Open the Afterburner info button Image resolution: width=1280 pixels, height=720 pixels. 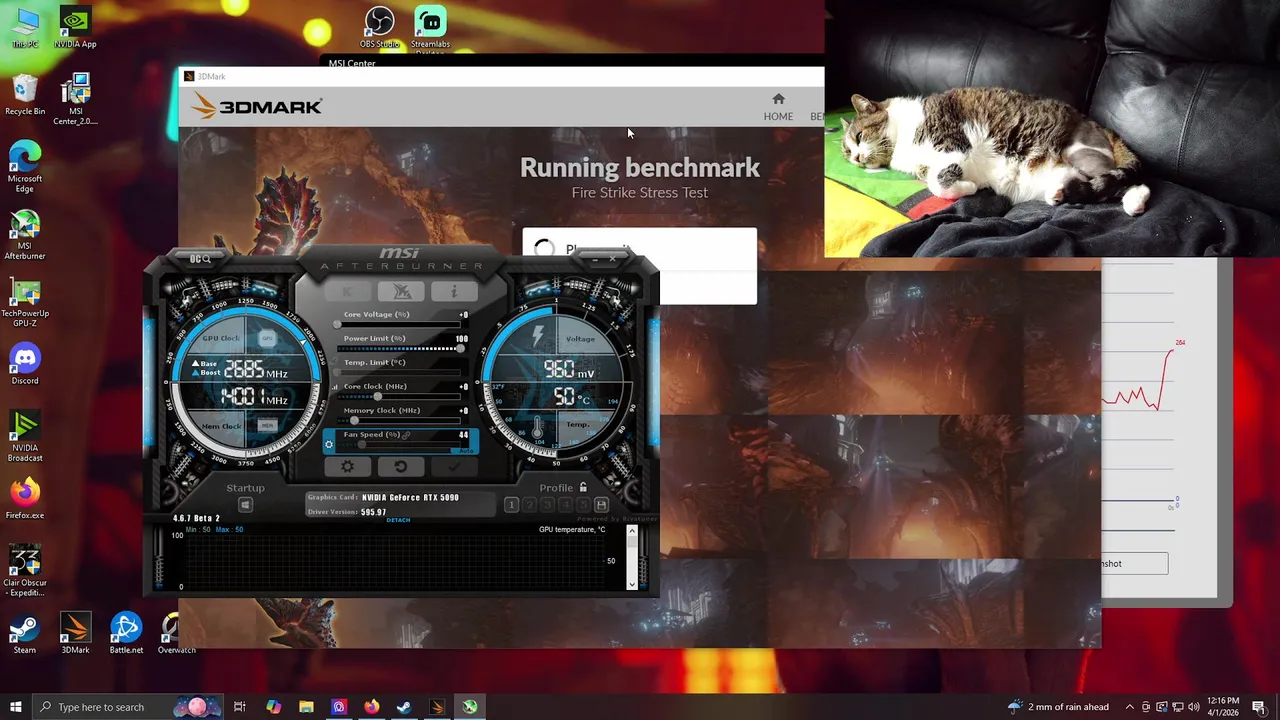453,291
